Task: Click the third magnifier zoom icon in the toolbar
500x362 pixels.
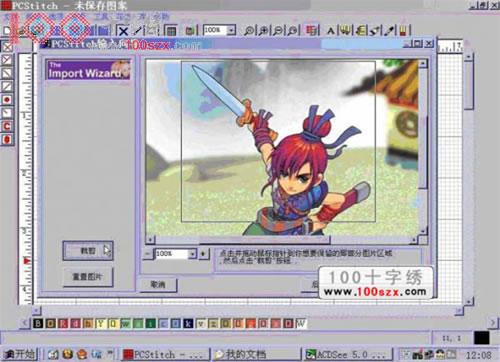Action: [278, 31]
